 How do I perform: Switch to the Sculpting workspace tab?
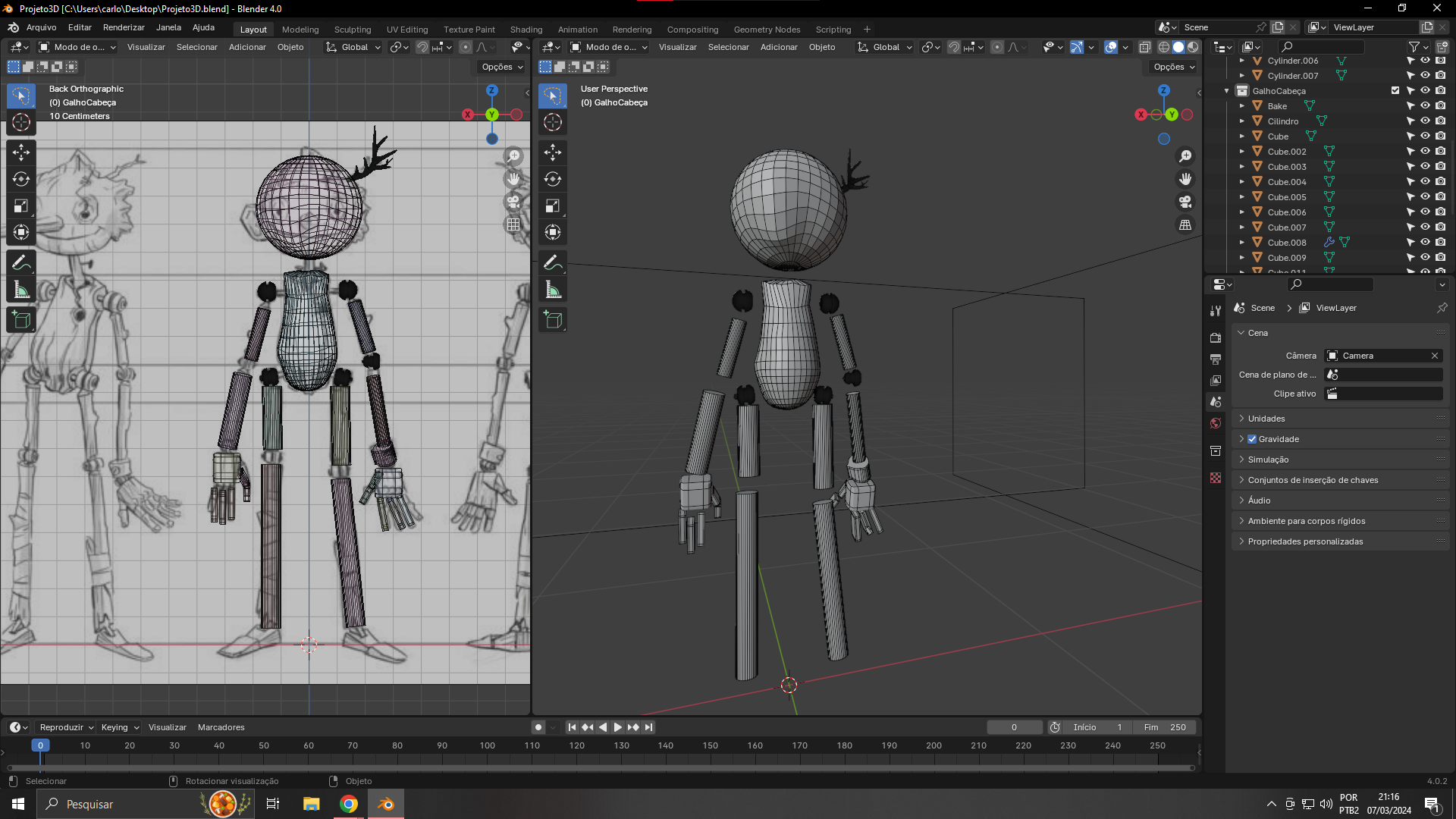(x=353, y=30)
